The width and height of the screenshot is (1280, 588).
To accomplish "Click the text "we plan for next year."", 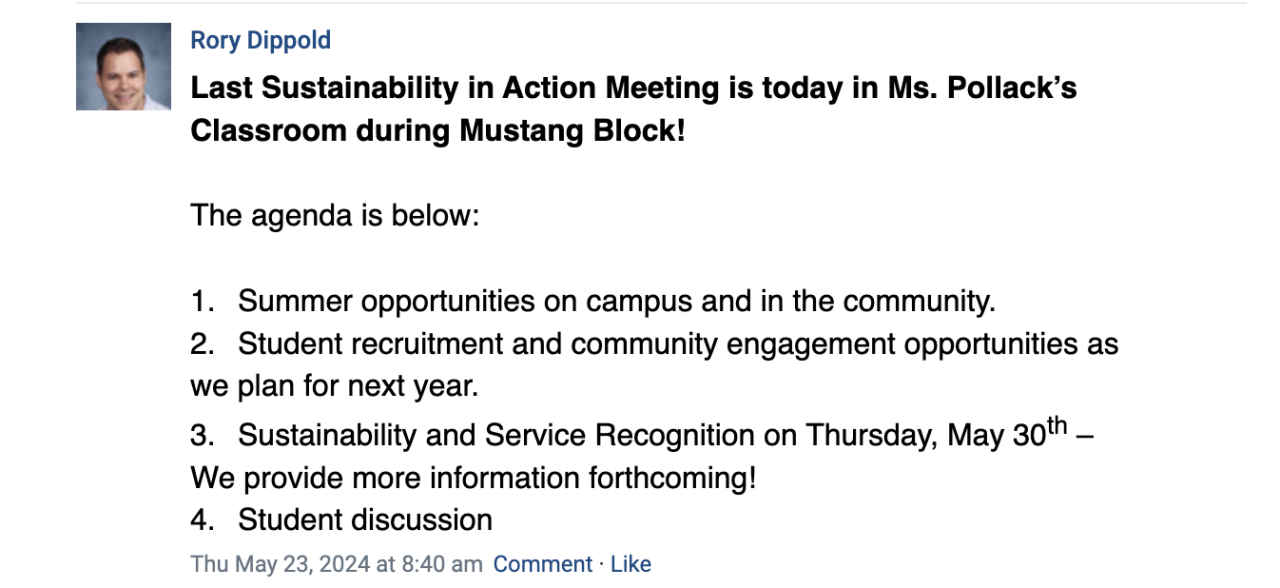I will pos(334,386).
